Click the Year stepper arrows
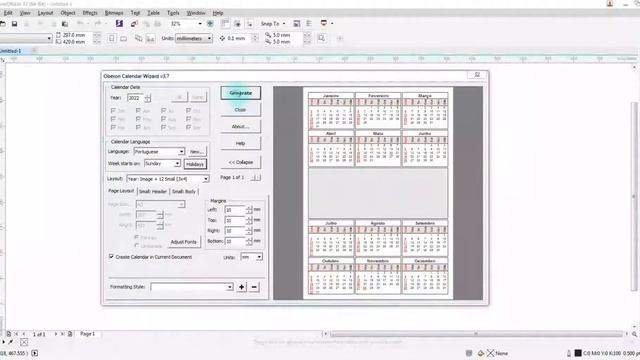 [148, 98]
